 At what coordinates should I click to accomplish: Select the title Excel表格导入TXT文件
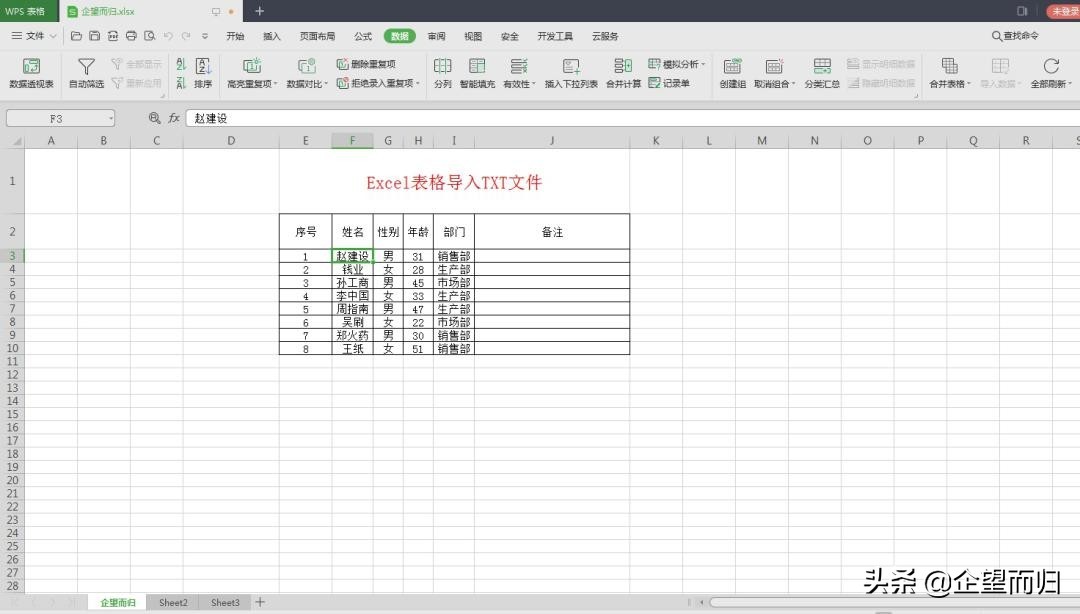pyautogui.click(x=454, y=182)
